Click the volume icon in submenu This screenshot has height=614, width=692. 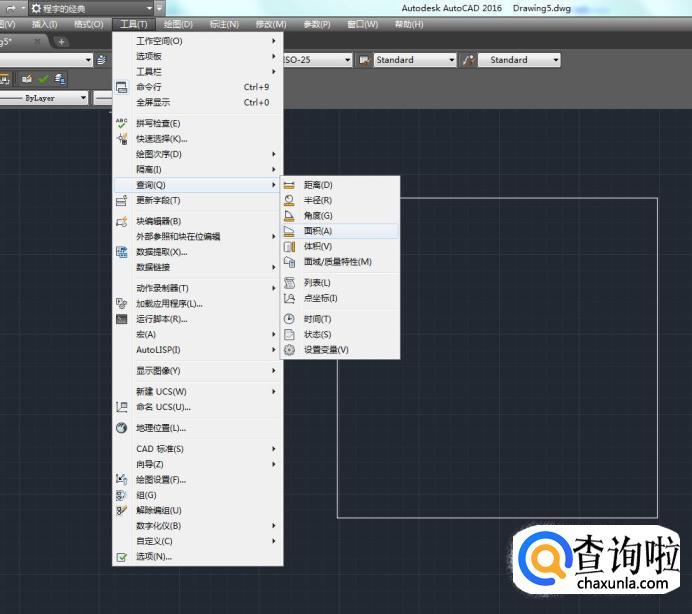tap(289, 246)
